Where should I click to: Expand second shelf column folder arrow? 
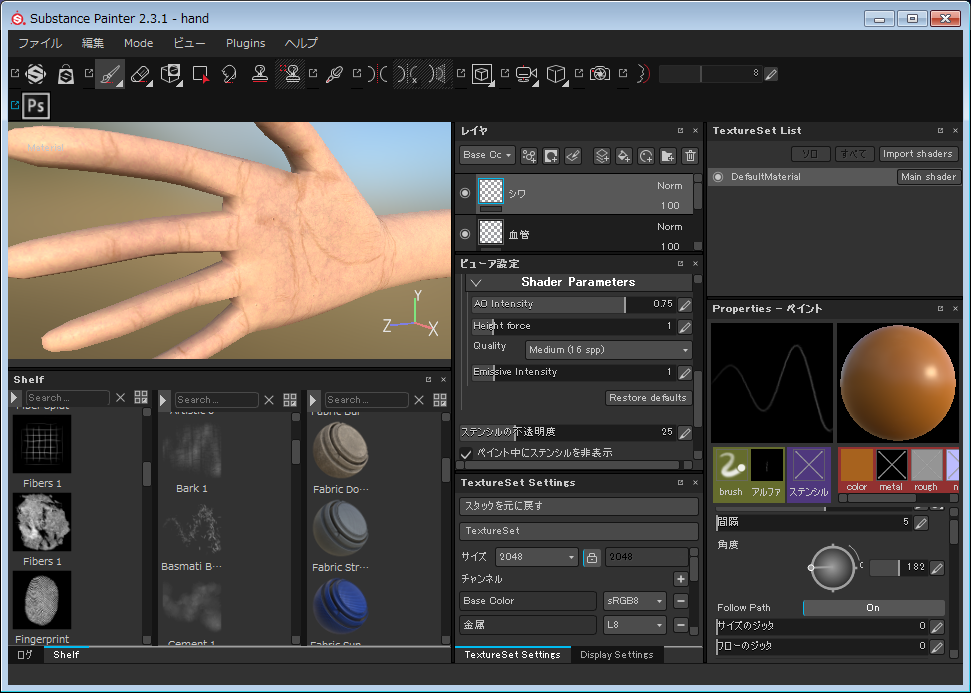pos(163,399)
